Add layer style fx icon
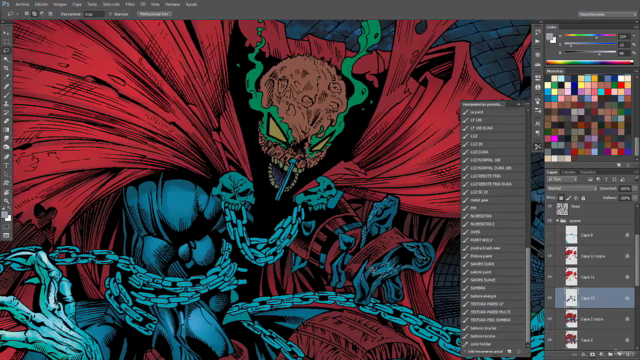 click(583, 354)
